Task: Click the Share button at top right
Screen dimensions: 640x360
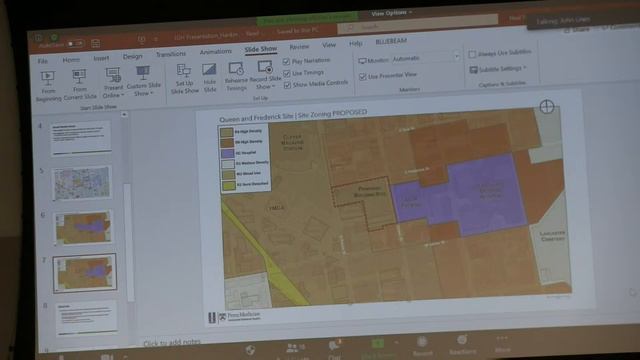Action: click(x=577, y=30)
